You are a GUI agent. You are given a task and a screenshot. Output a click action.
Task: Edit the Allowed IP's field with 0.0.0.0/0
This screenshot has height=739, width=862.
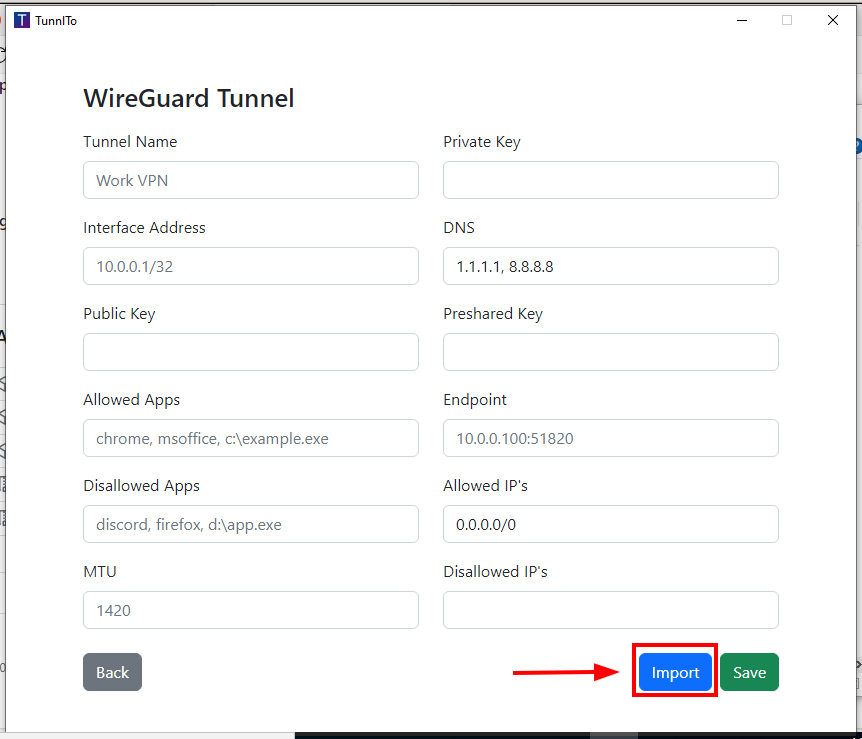610,524
